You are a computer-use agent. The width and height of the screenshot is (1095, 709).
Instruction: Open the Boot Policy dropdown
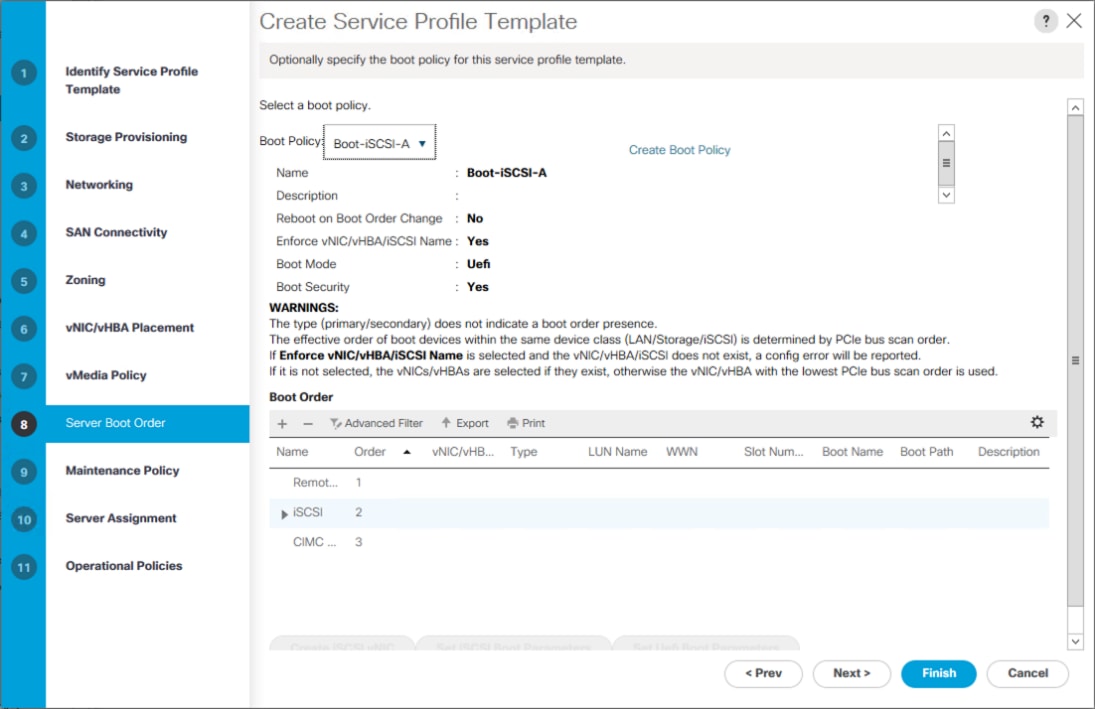[379, 142]
